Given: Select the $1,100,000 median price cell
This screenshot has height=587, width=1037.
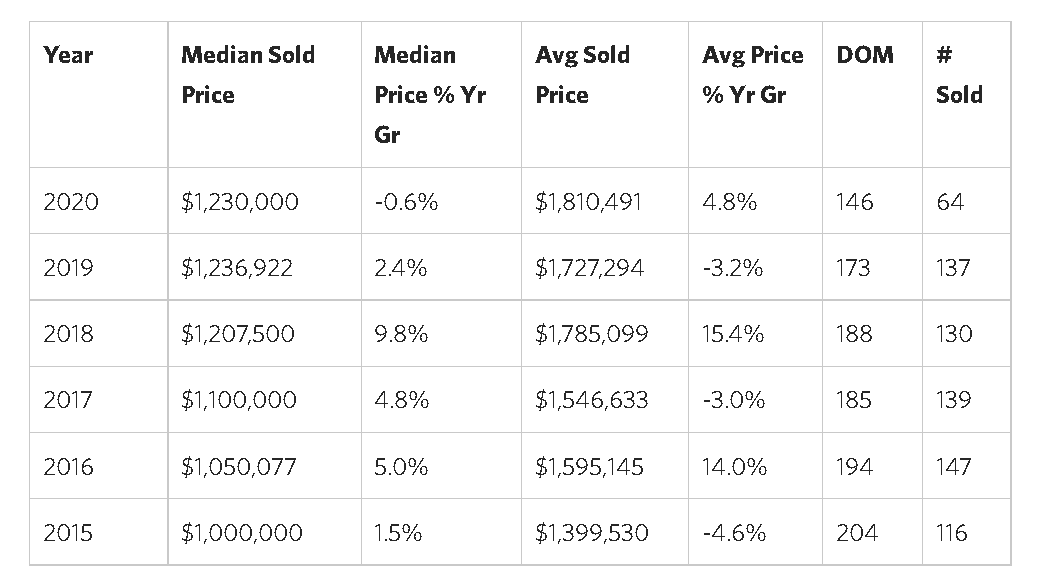Looking at the screenshot, I should point(239,400).
